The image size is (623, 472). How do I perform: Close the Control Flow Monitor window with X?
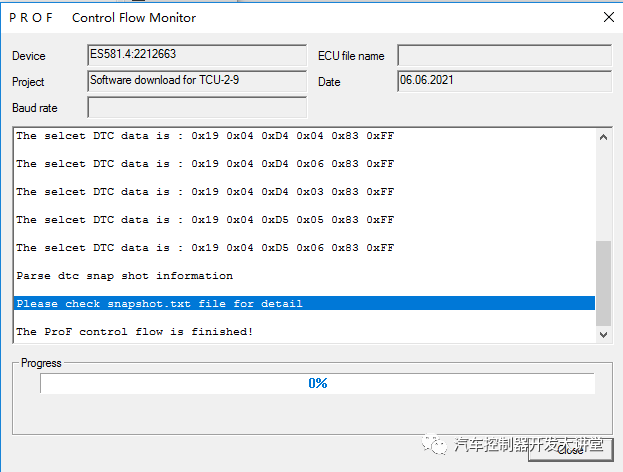pyautogui.click(x=608, y=17)
